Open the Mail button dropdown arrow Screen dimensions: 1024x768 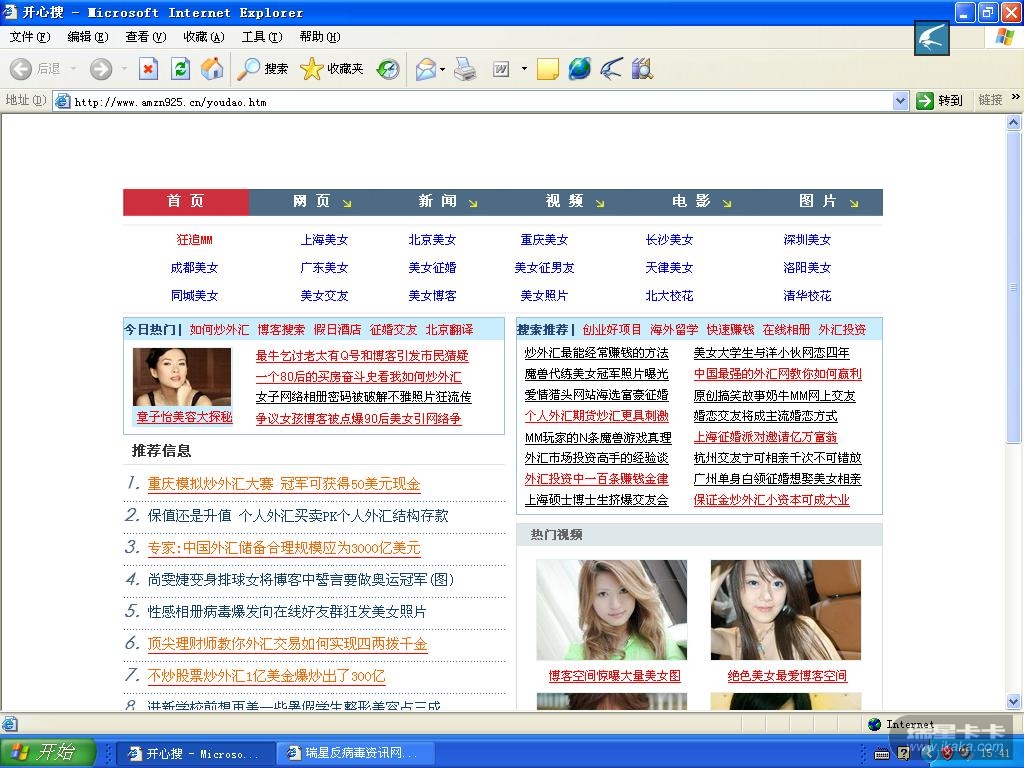pyautogui.click(x=442, y=69)
